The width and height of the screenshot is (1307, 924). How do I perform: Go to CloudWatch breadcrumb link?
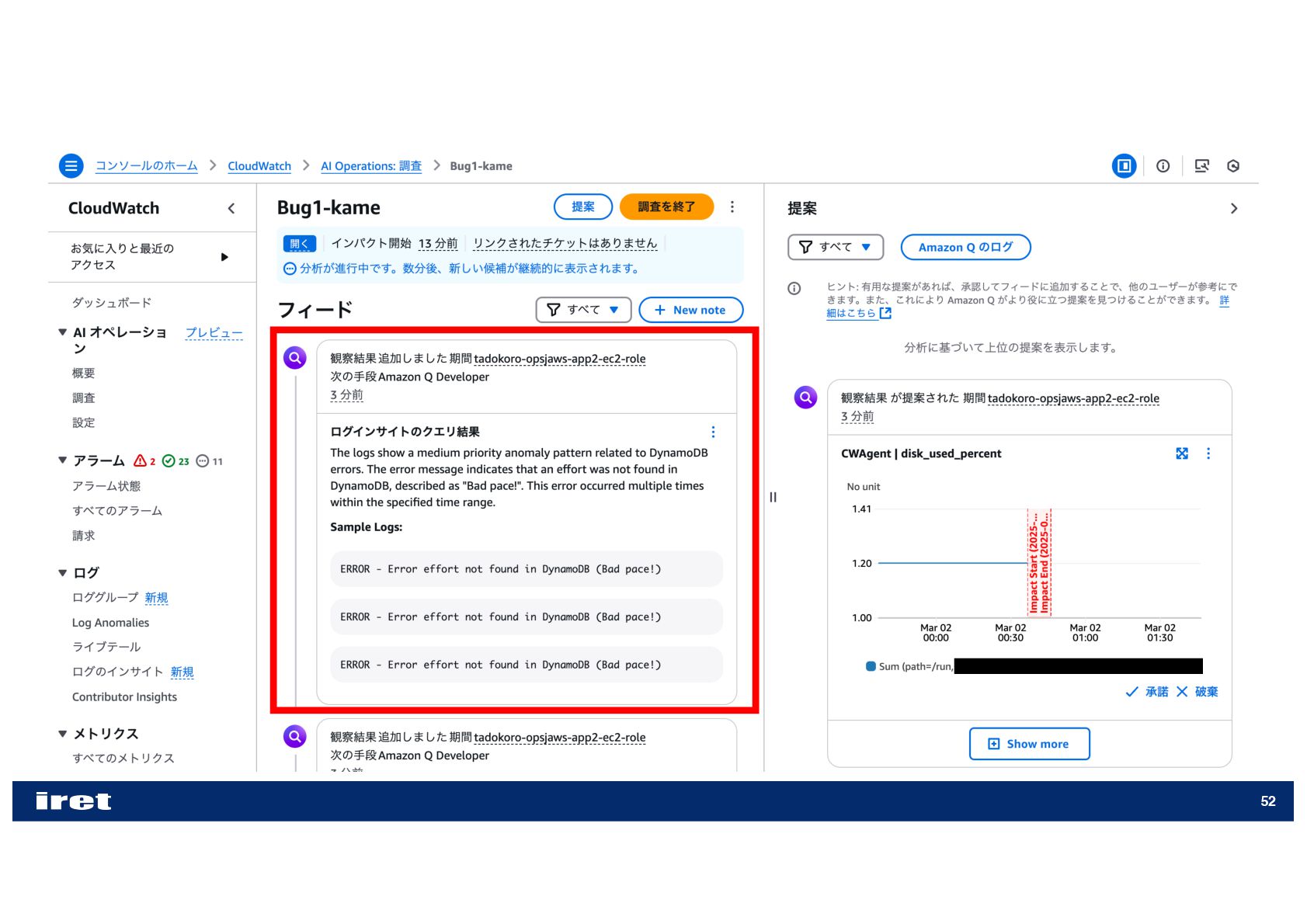259,166
